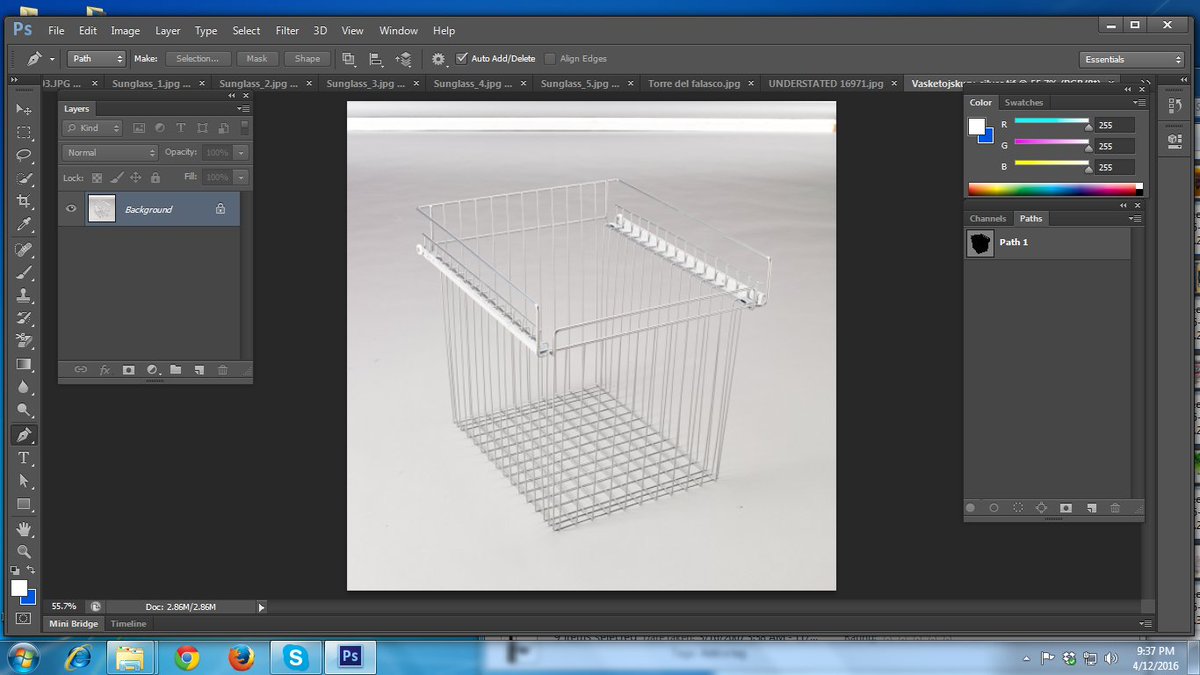Select the Eraser tool
This screenshot has height=675, width=1200.
coord(24,341)
